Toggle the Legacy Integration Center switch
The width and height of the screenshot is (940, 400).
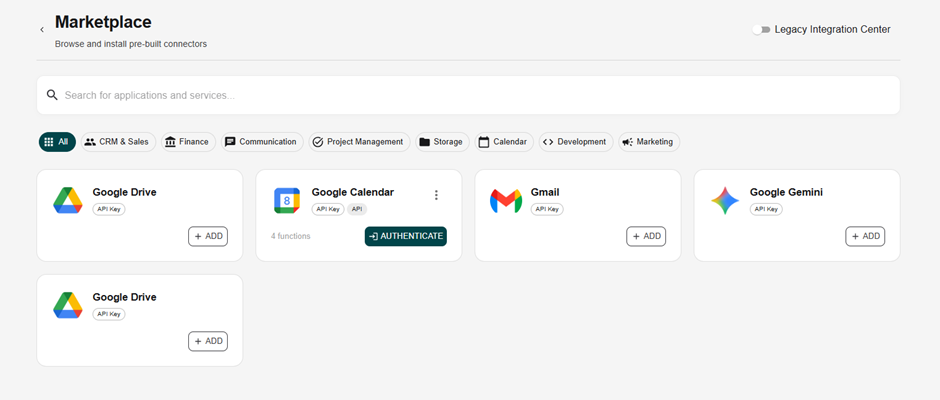761,29
